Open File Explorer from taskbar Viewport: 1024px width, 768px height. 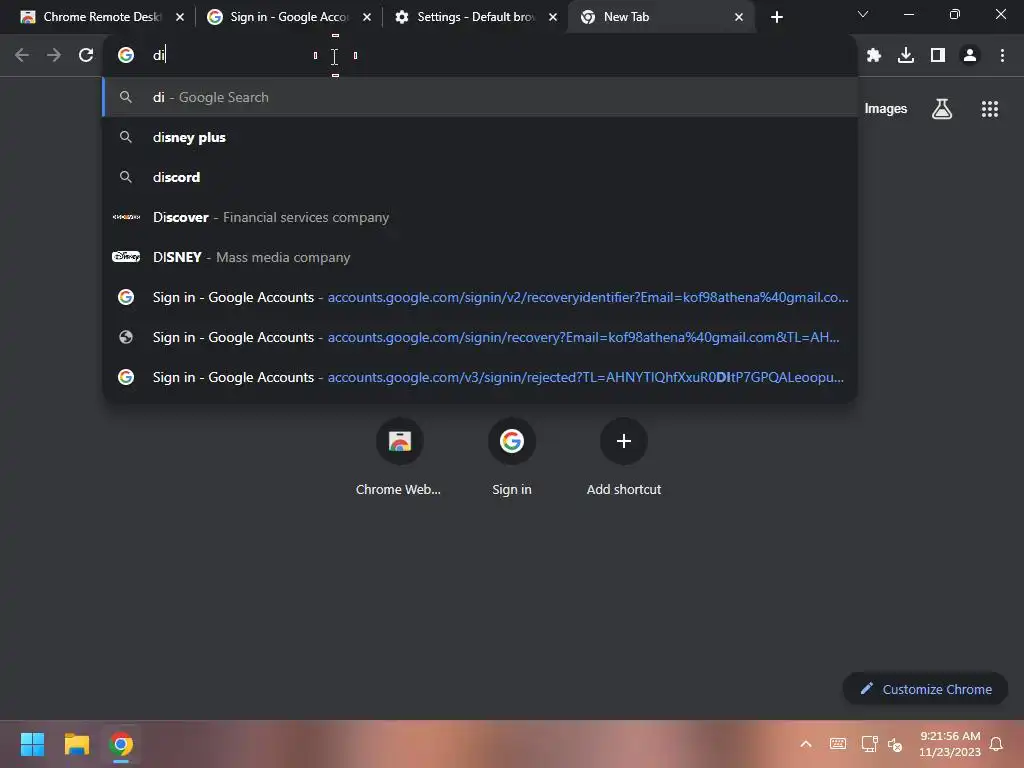(76, 744)
